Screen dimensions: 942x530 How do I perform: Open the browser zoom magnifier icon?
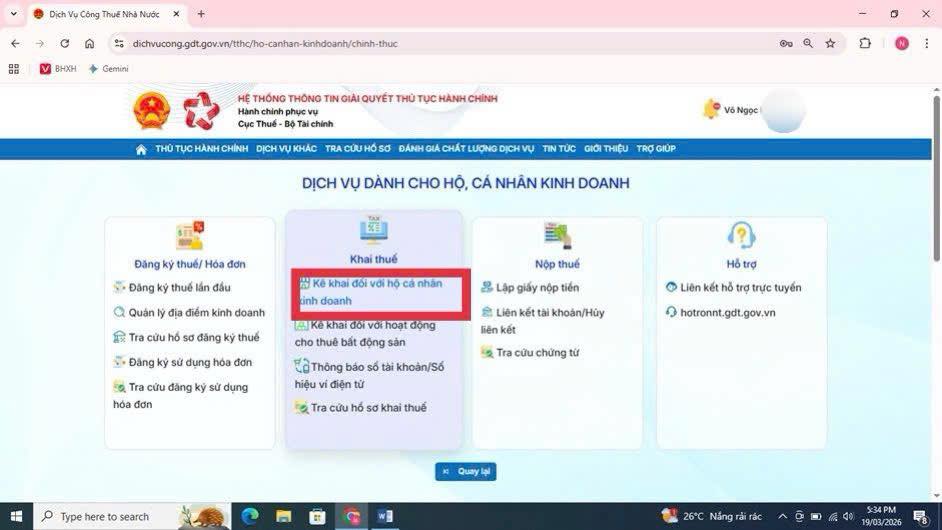click(x=808, y=43)
